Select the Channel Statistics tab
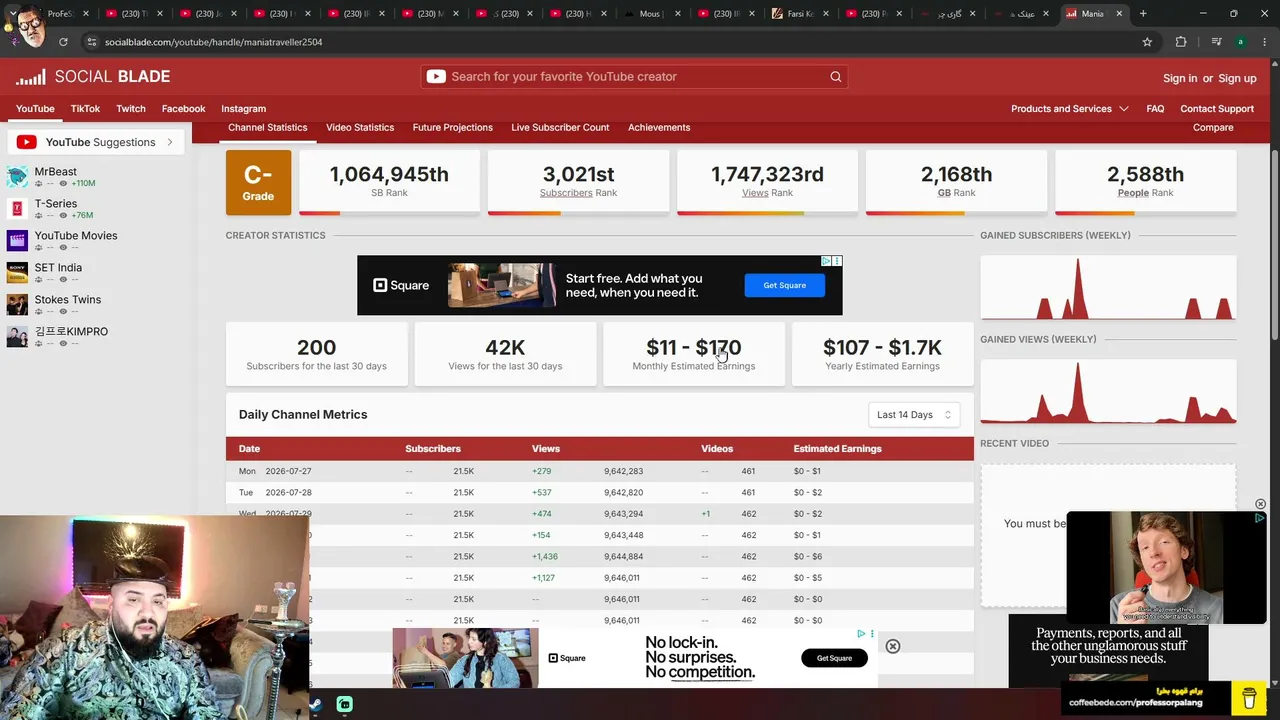 (x=267, y=127)
